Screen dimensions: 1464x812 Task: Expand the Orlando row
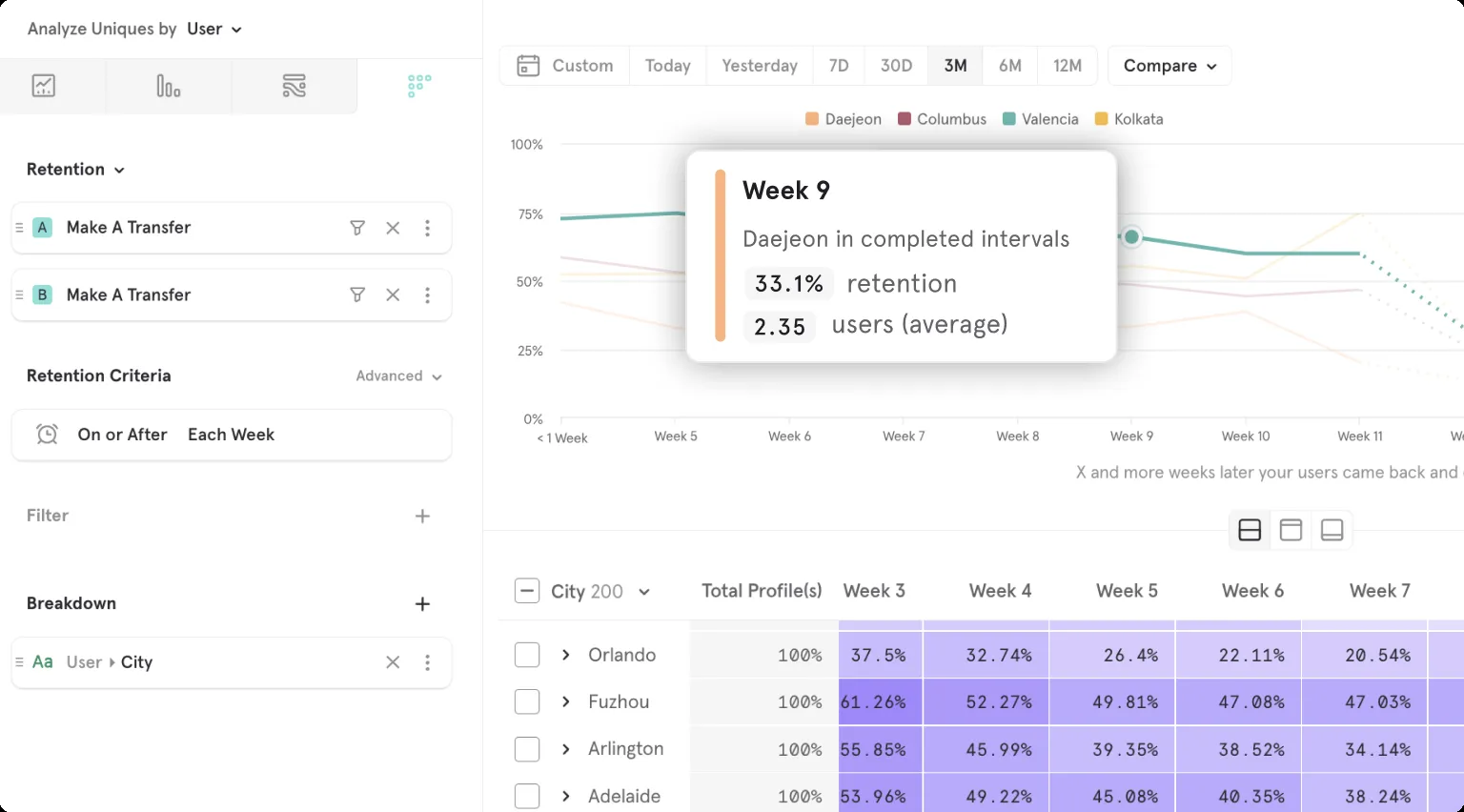566,655
